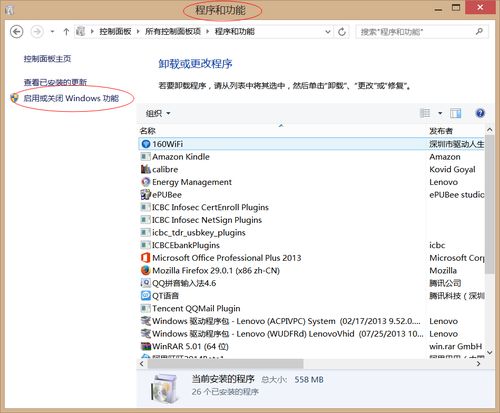
Task: Click the 160WiFi program icon
Action: click(x=146, y=144)
